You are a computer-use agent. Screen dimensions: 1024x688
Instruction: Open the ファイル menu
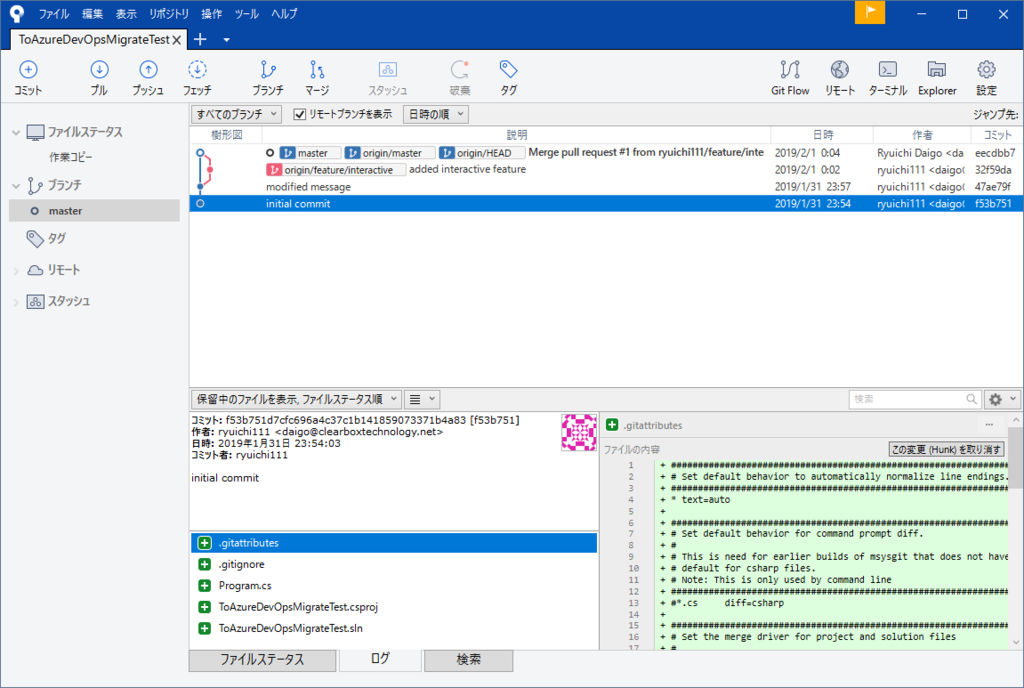[x=54, y=14]
